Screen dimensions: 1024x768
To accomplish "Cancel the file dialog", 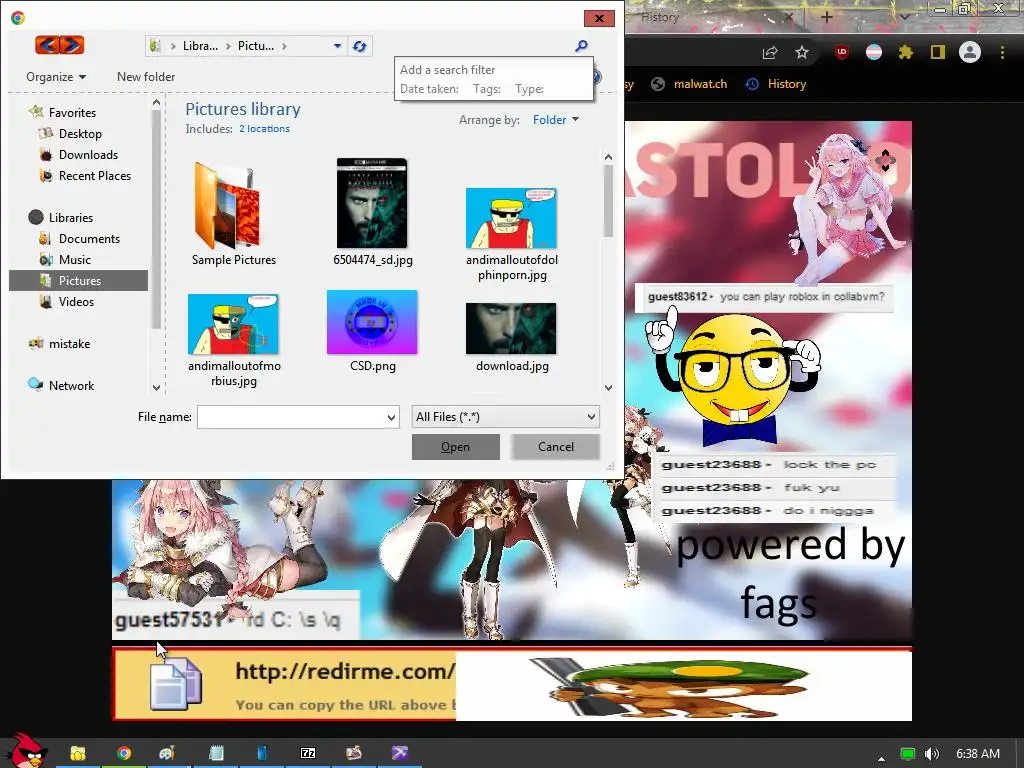I will (x=556, y=447).
